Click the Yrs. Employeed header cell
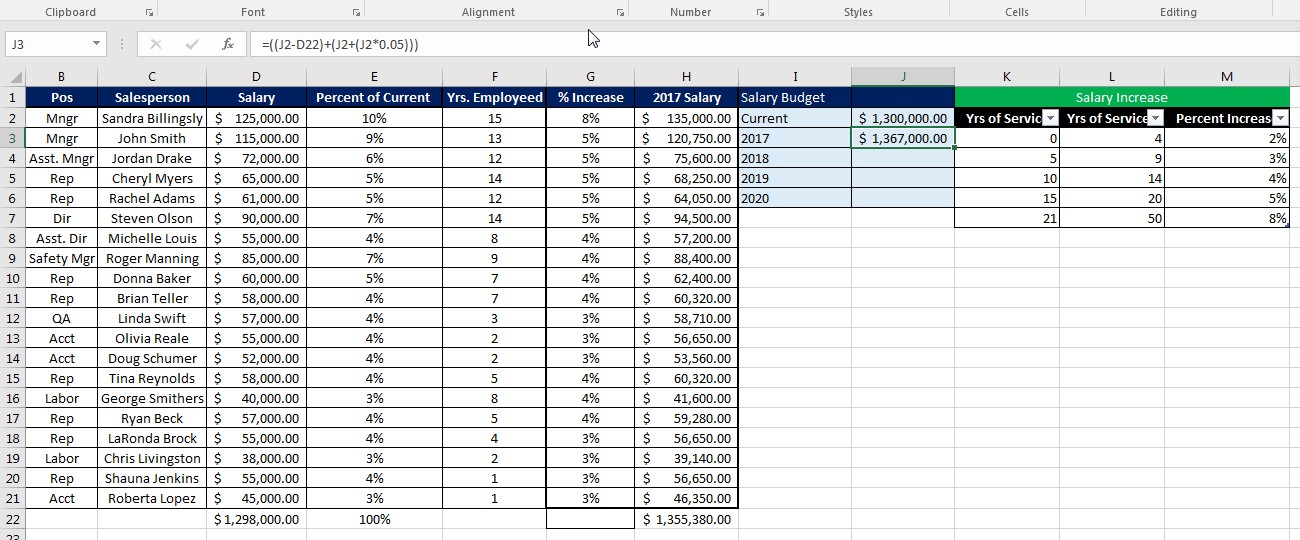 click(x=494, y=98)
